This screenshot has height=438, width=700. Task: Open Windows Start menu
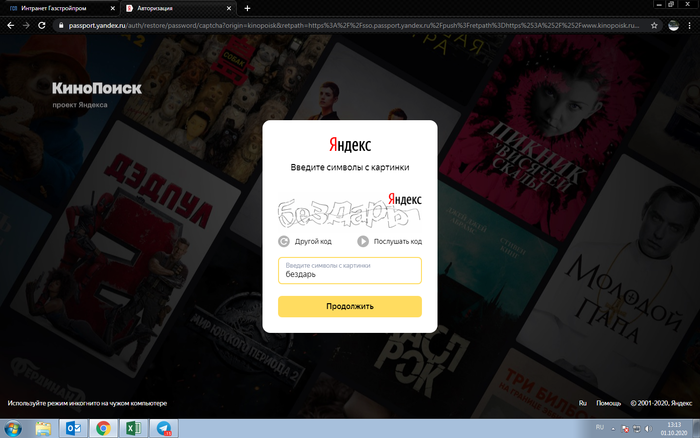[x=13, y=428]
